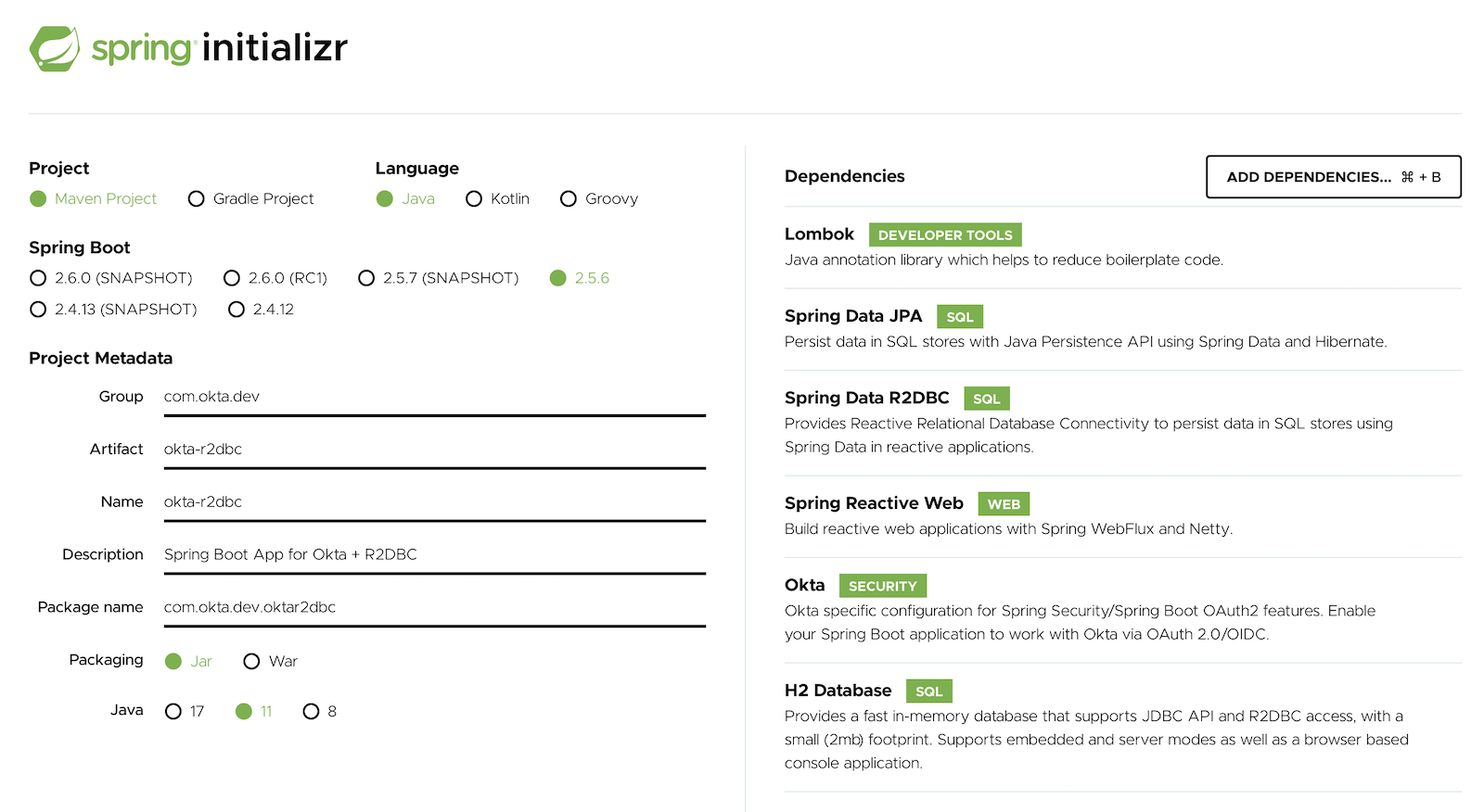1484x812 pixels.
Task: Click into the Description field
Action: [434, 554]
